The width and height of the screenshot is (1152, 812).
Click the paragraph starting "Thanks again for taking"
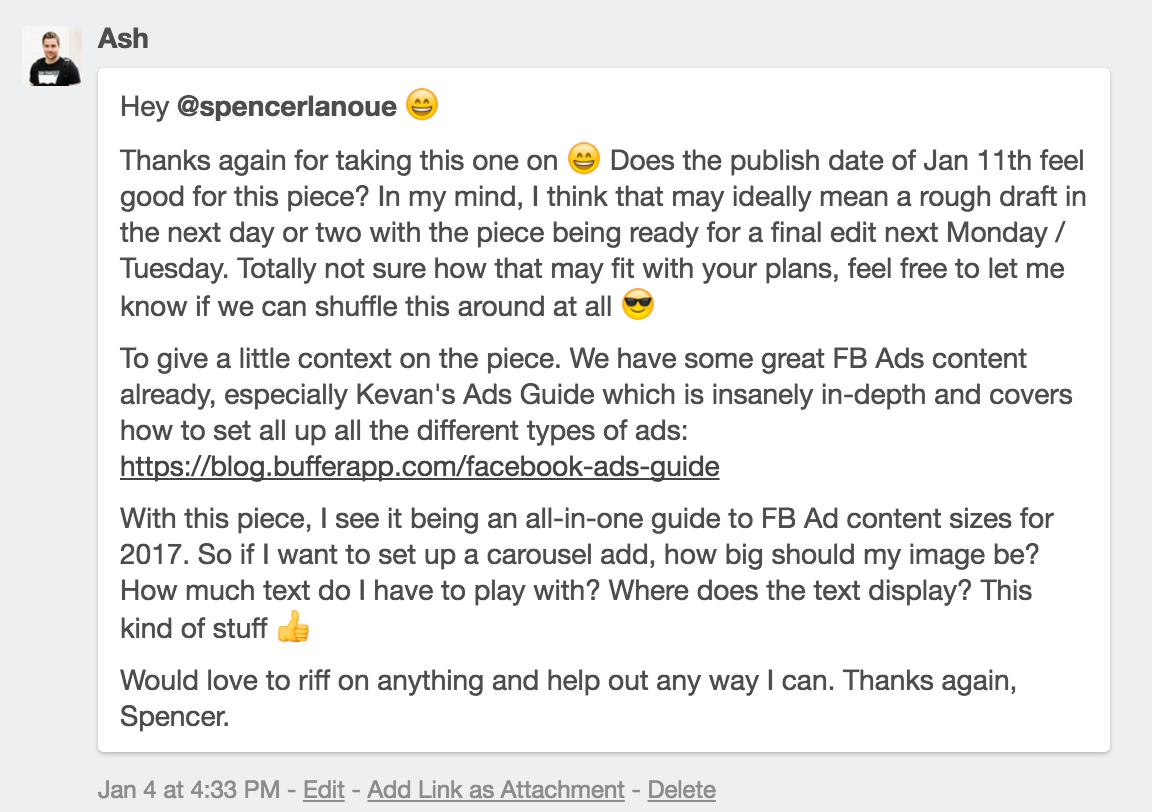(x=603, y=232)
